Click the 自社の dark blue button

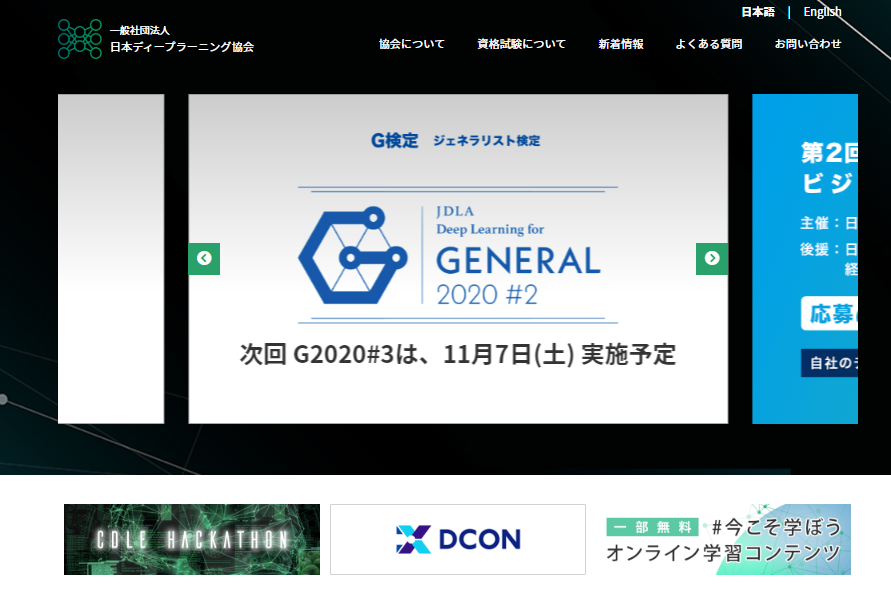(830, 363)
